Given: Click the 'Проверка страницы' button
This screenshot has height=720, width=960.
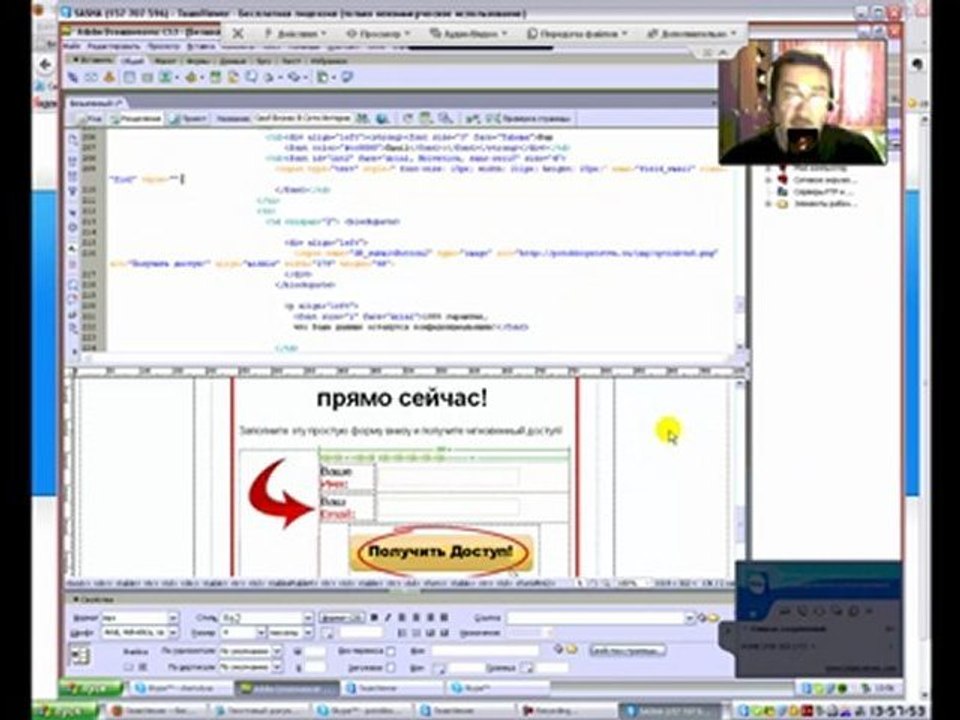Looking at the screenshot, I should pos(530,118).
